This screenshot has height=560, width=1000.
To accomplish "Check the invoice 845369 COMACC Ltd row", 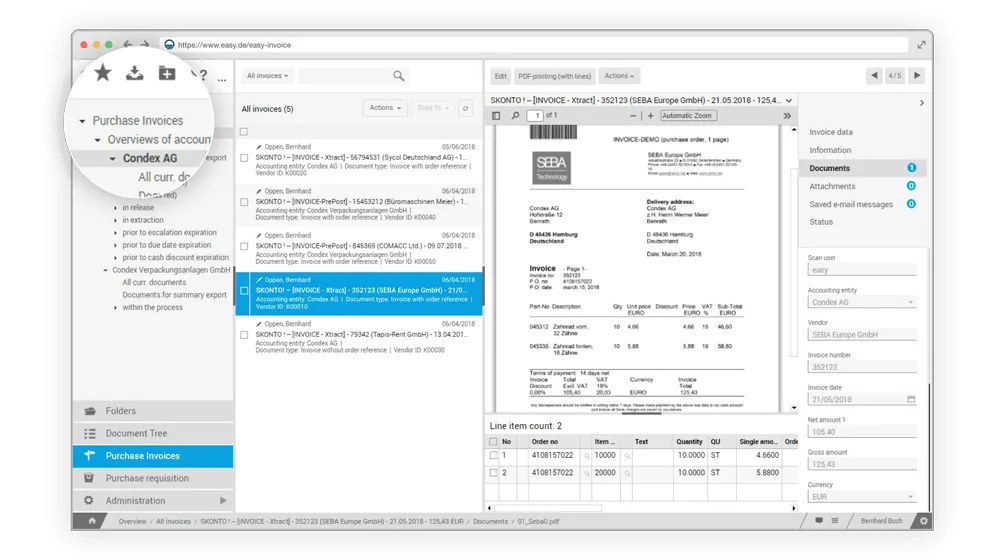I will (x=244, y=246).
